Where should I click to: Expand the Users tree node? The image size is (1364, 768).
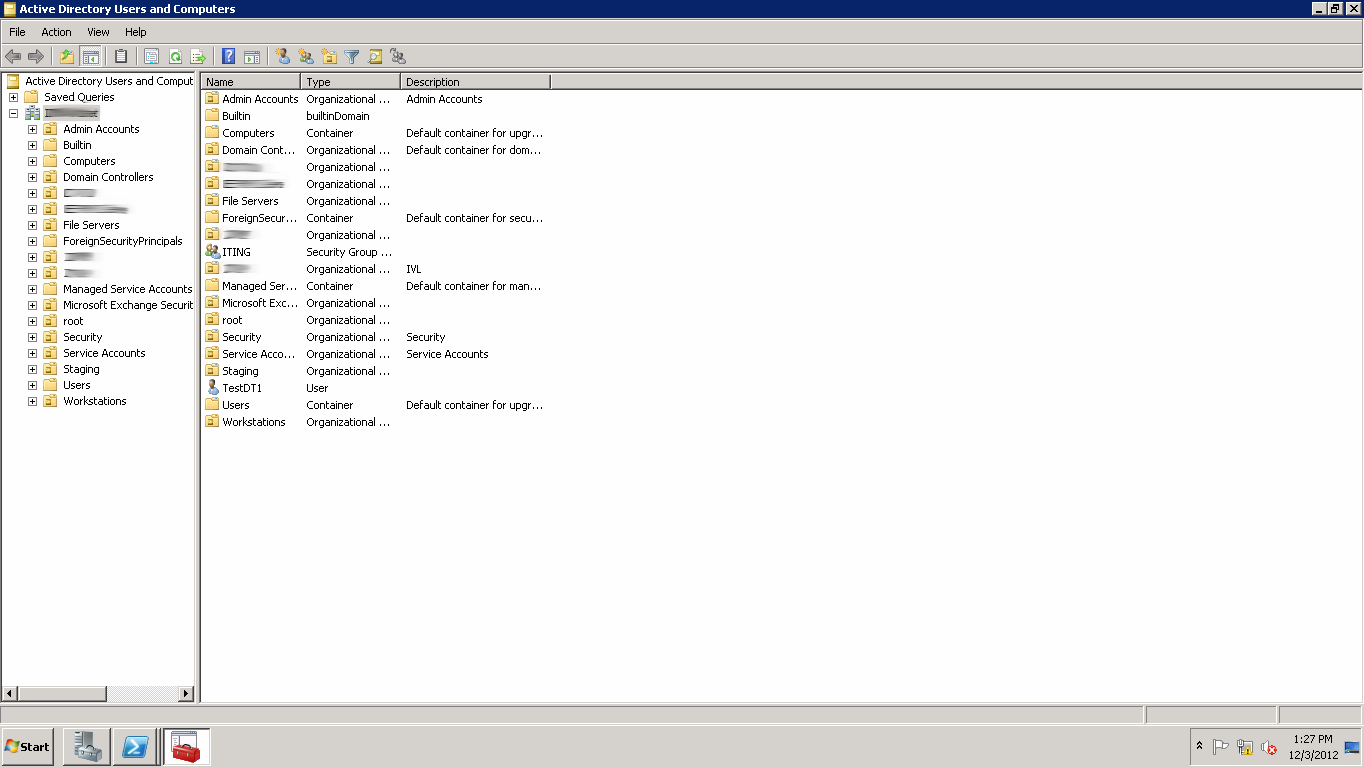pyautogui.click(x=31, y=384)
